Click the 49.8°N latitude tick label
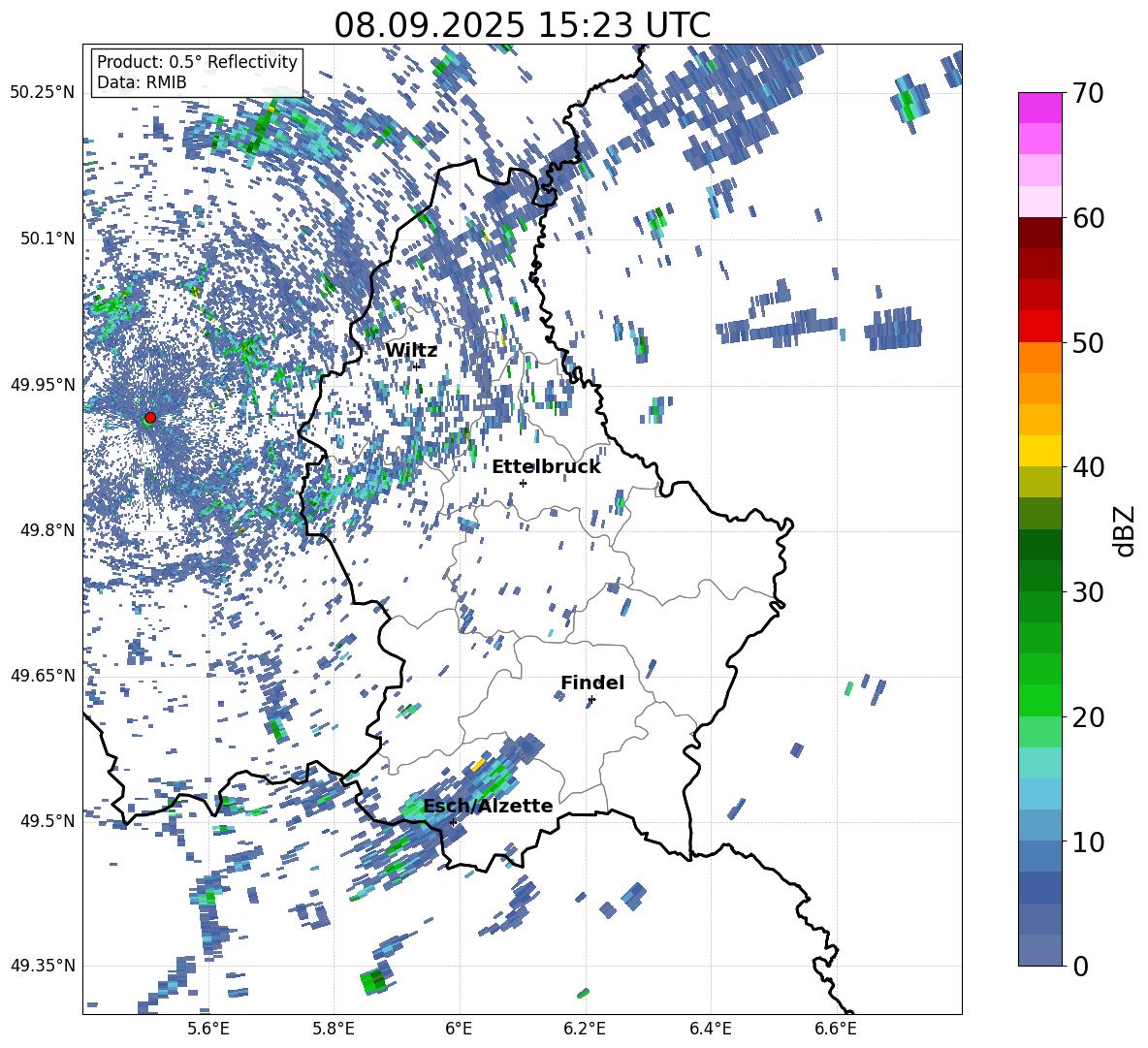Screen dimensions: 1148x1048 click(x=48, y=530)
